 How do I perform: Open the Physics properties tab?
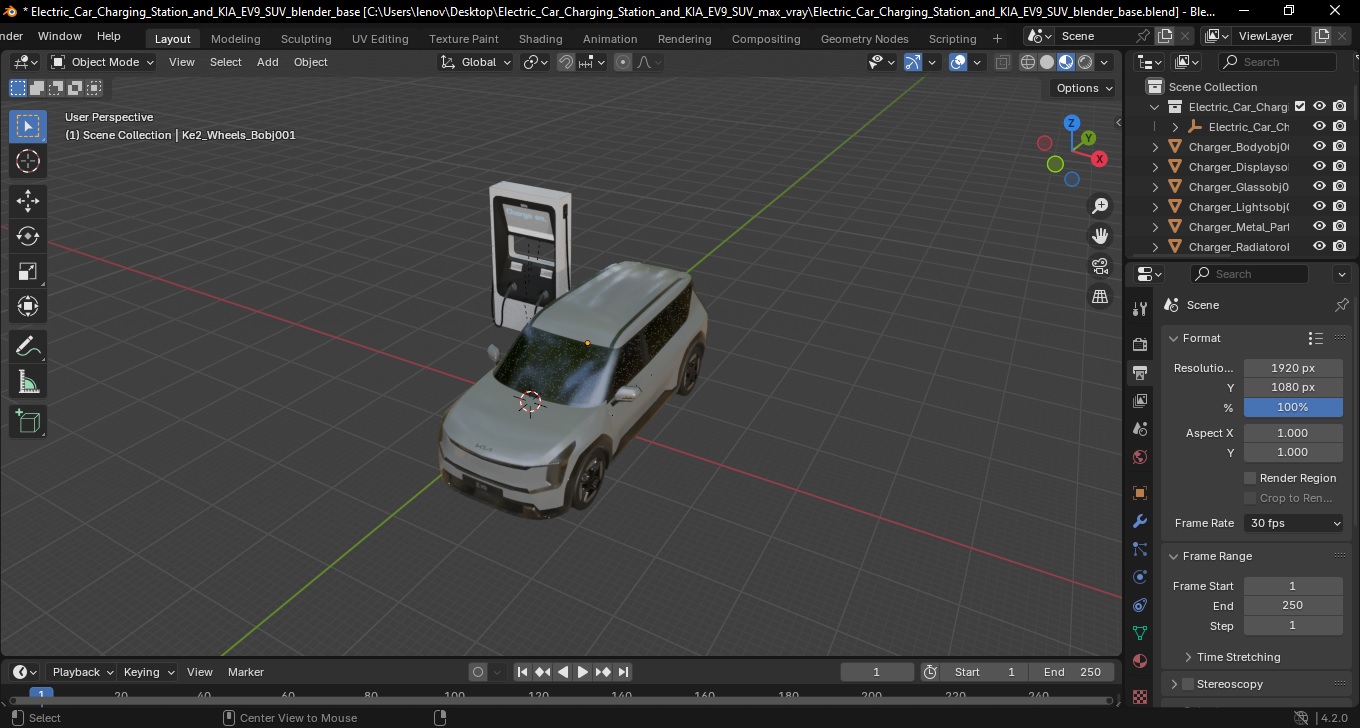click(1140, 577)
